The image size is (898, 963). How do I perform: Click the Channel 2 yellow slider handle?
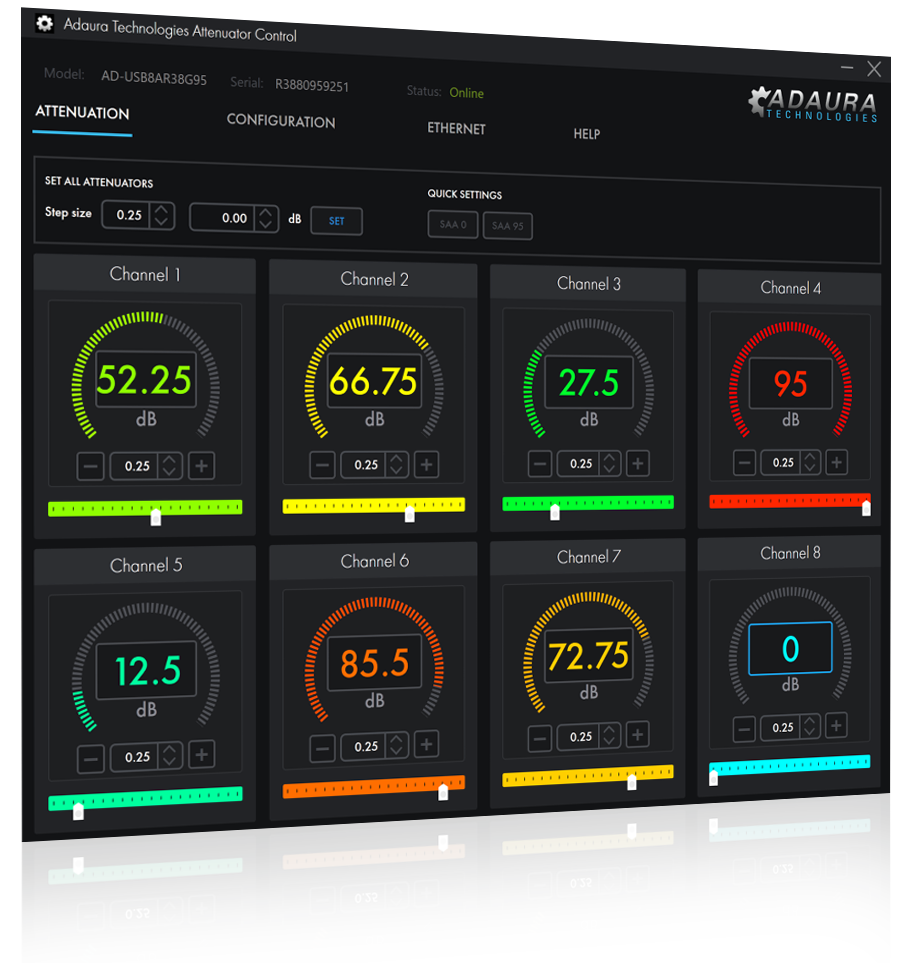pos(410,514)
